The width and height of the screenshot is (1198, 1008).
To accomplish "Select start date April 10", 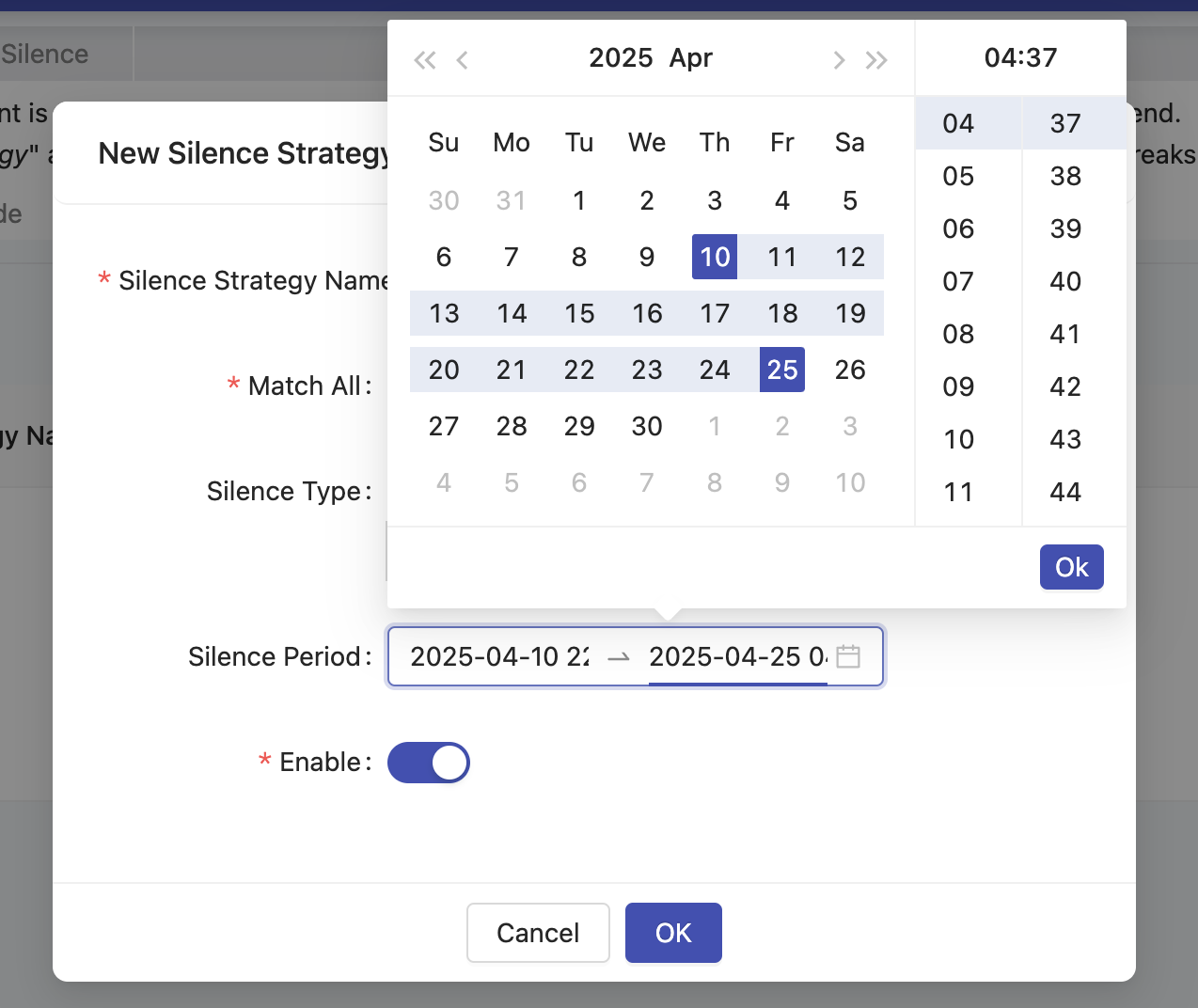I will coord(715,257).
